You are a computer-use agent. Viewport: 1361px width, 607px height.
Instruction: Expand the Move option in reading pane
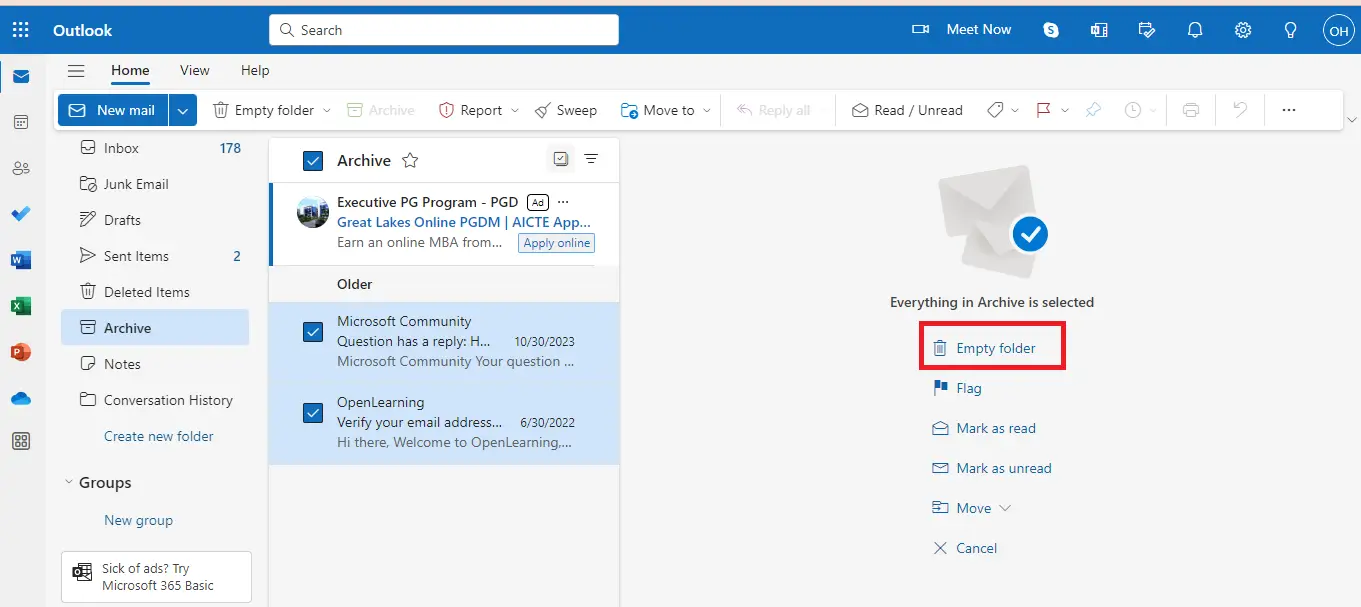[x=1006, y=508]
